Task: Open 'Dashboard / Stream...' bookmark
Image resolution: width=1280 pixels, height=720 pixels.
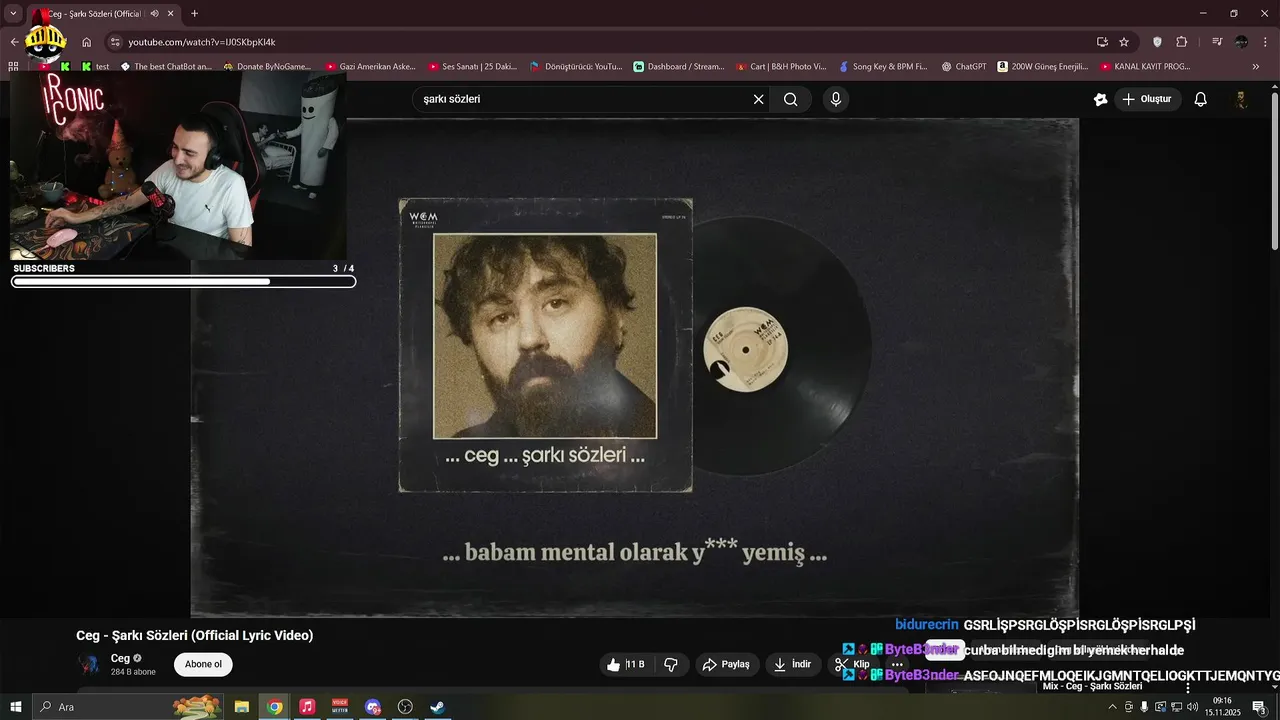Action: click(x=679, y=67)
